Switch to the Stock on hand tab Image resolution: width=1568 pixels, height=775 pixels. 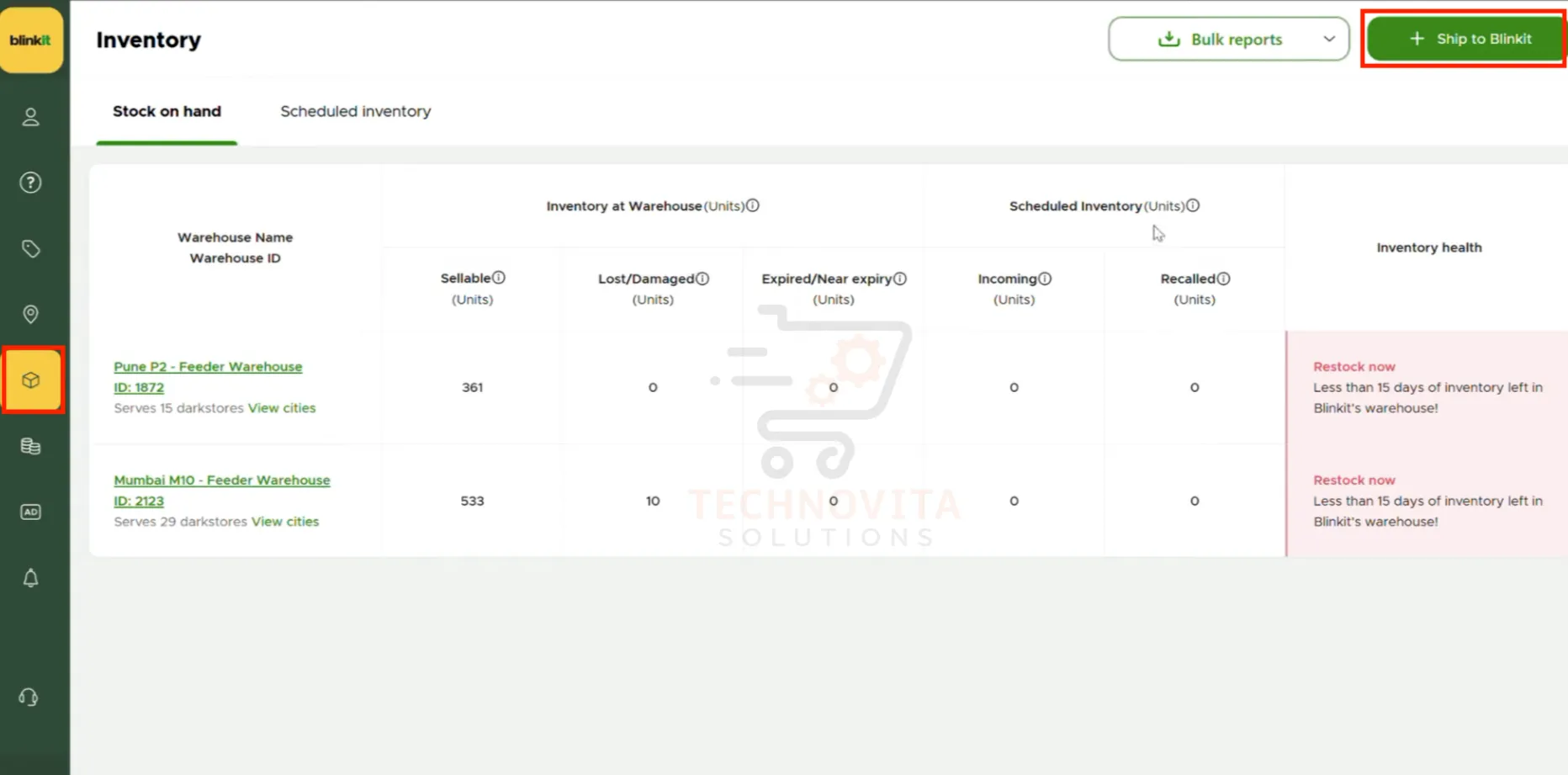(167, 111)
